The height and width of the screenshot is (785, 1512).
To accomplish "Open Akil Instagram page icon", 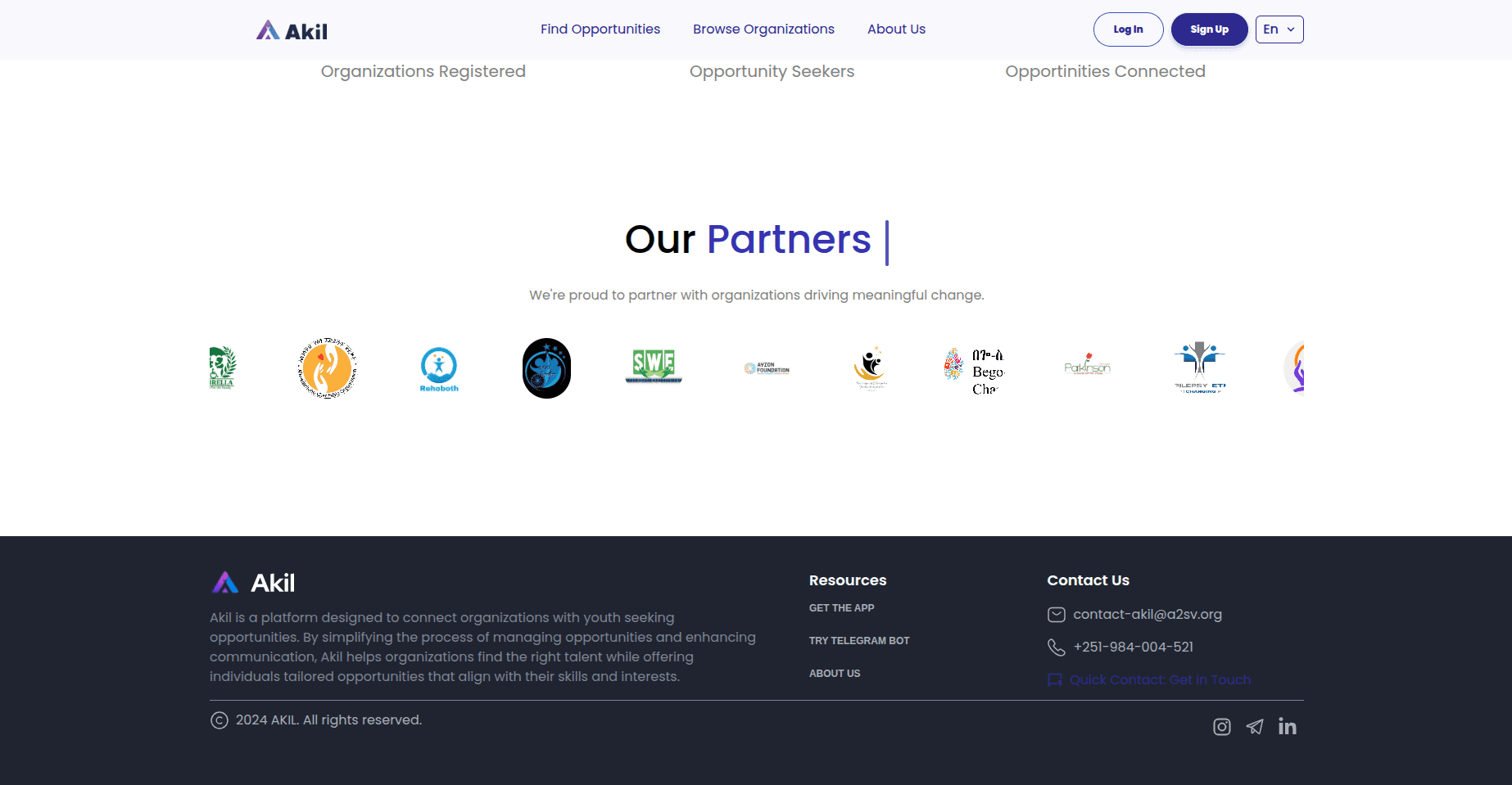I will coord(1221,727).
